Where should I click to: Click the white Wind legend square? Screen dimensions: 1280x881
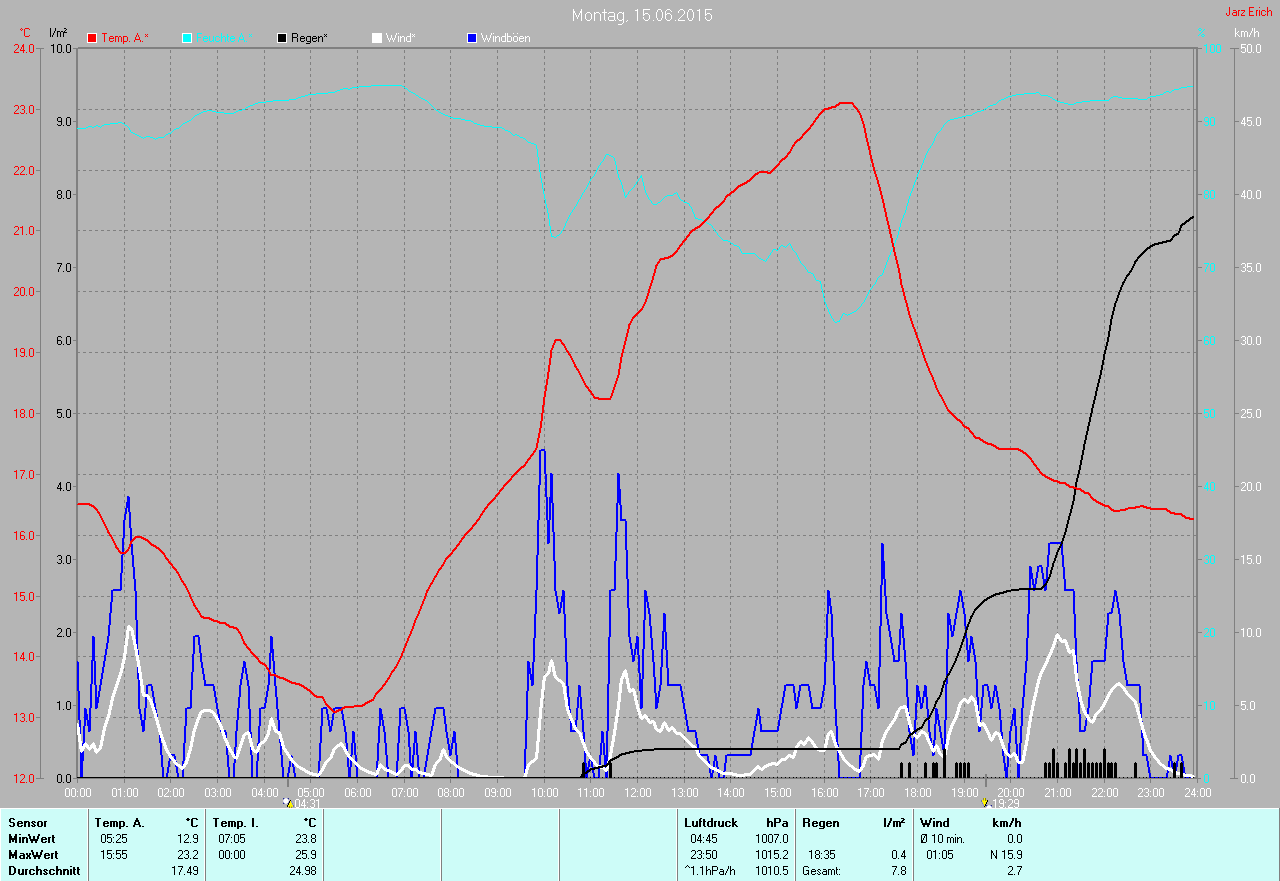coord(377,38)
